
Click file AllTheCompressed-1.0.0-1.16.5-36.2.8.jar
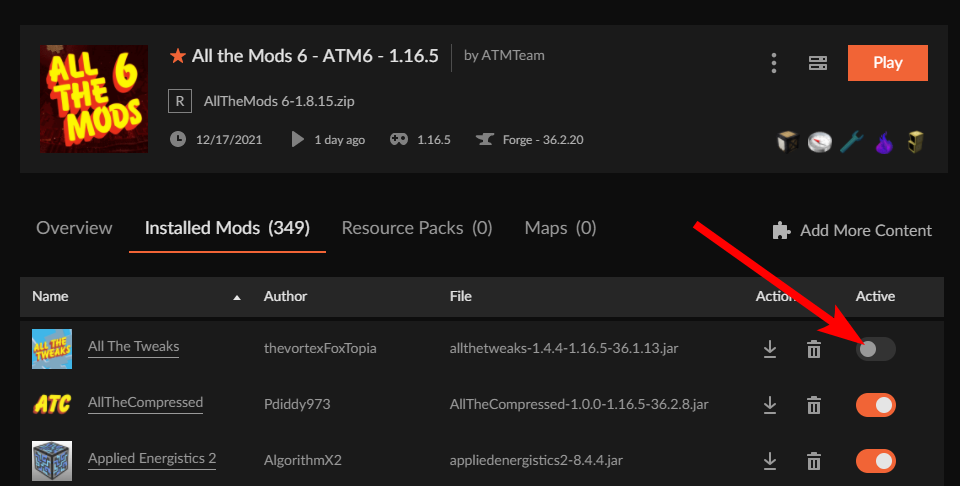(x=579, y=404)
